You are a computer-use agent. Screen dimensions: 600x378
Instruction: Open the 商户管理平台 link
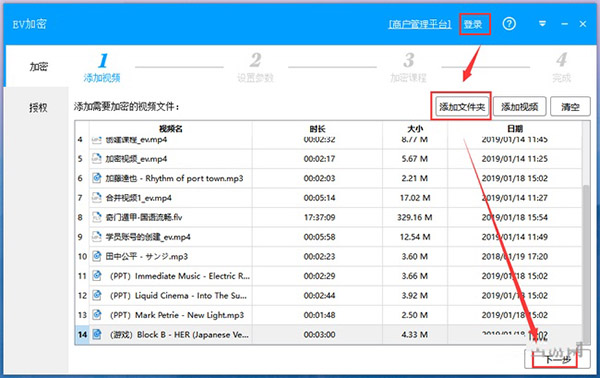(x=420, y=24)
